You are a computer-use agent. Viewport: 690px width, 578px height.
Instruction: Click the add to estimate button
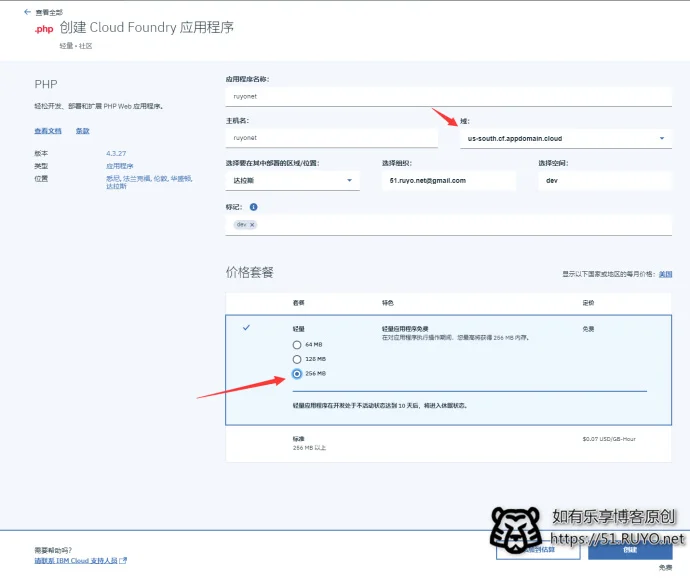point(538,550)
